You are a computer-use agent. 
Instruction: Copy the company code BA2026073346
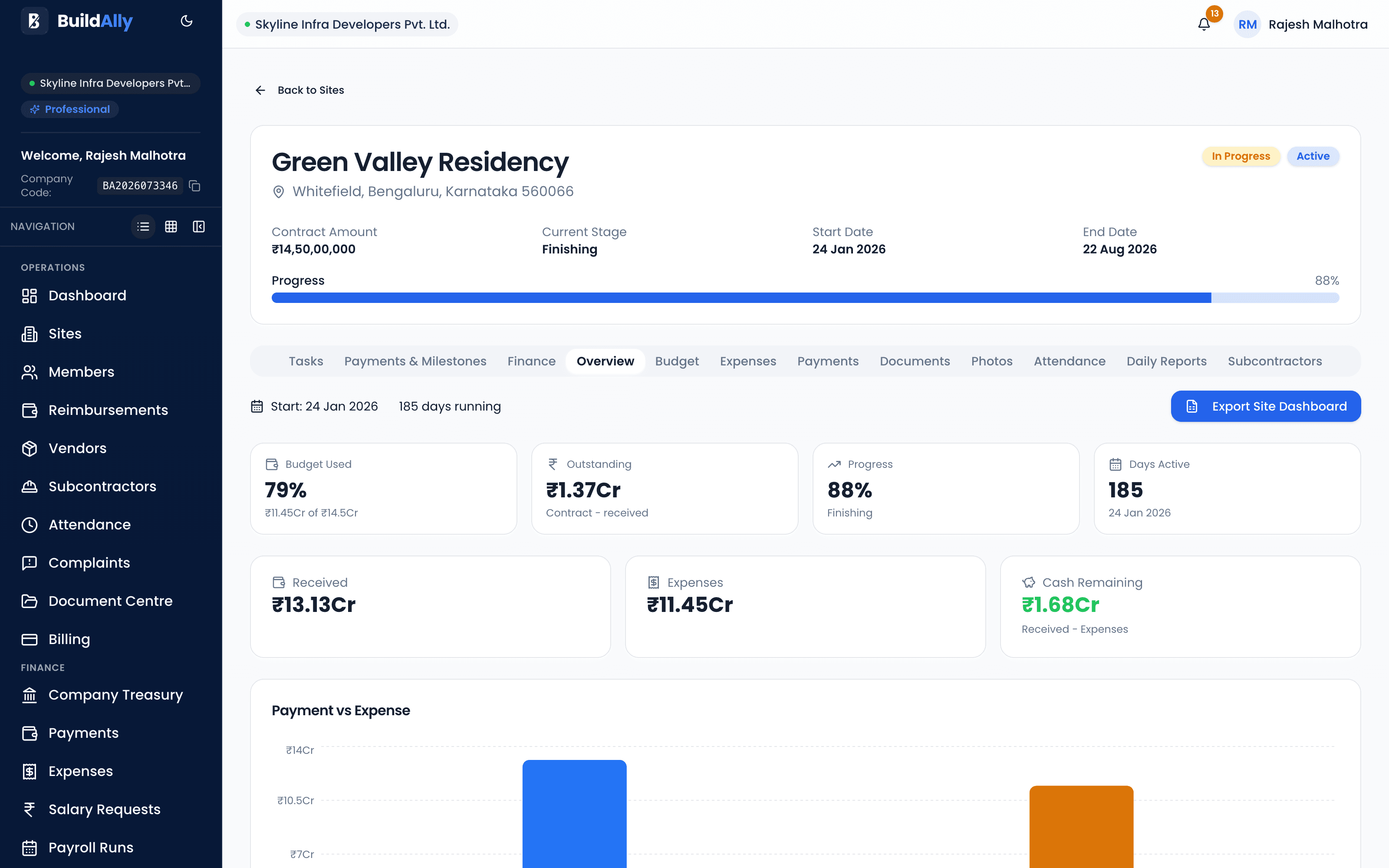[x=195, y=186]
